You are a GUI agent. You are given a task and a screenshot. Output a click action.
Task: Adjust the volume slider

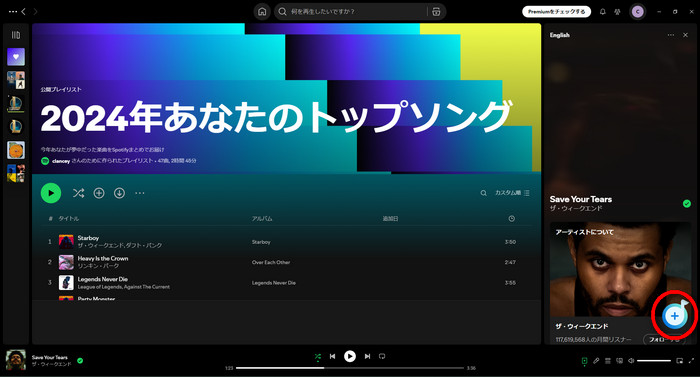pyautogui.click(x=654, y=361)
